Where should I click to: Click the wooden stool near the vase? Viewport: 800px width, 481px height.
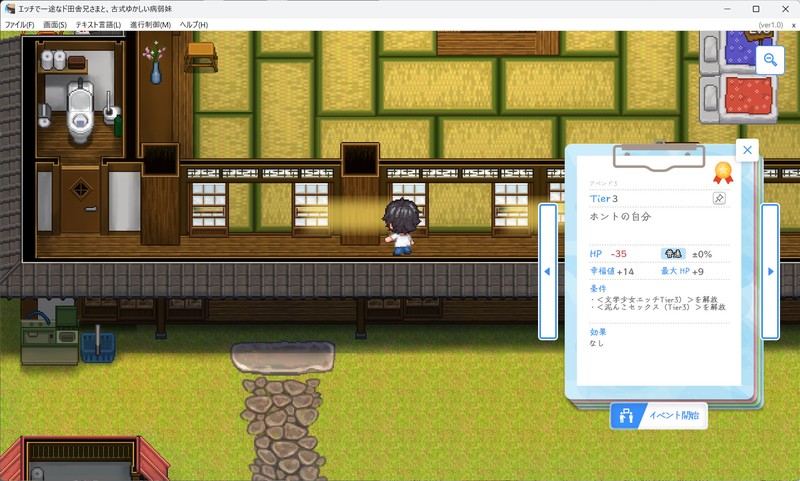[201, 54]
